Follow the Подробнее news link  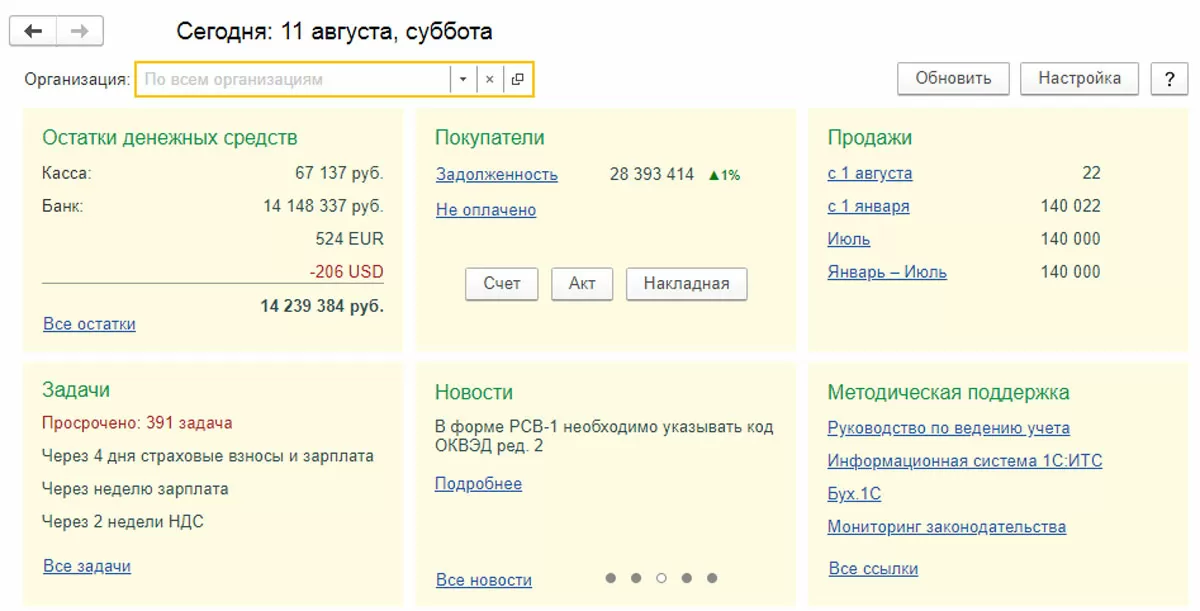[x=478, y=484]
